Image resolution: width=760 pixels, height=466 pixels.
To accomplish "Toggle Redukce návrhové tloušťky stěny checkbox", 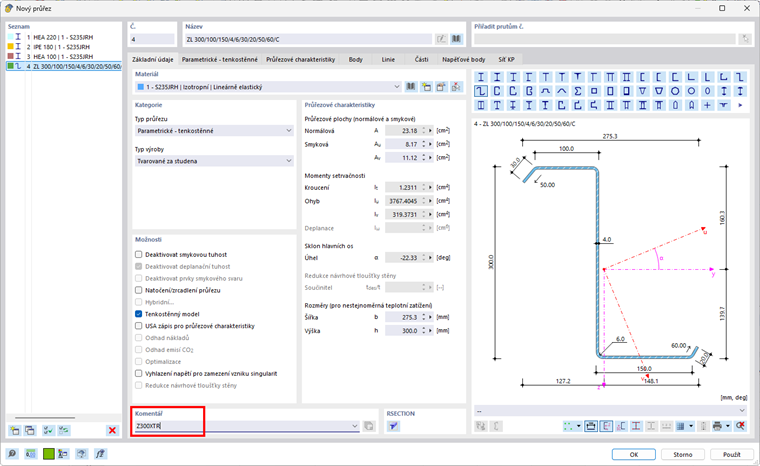I will [139, 385].
